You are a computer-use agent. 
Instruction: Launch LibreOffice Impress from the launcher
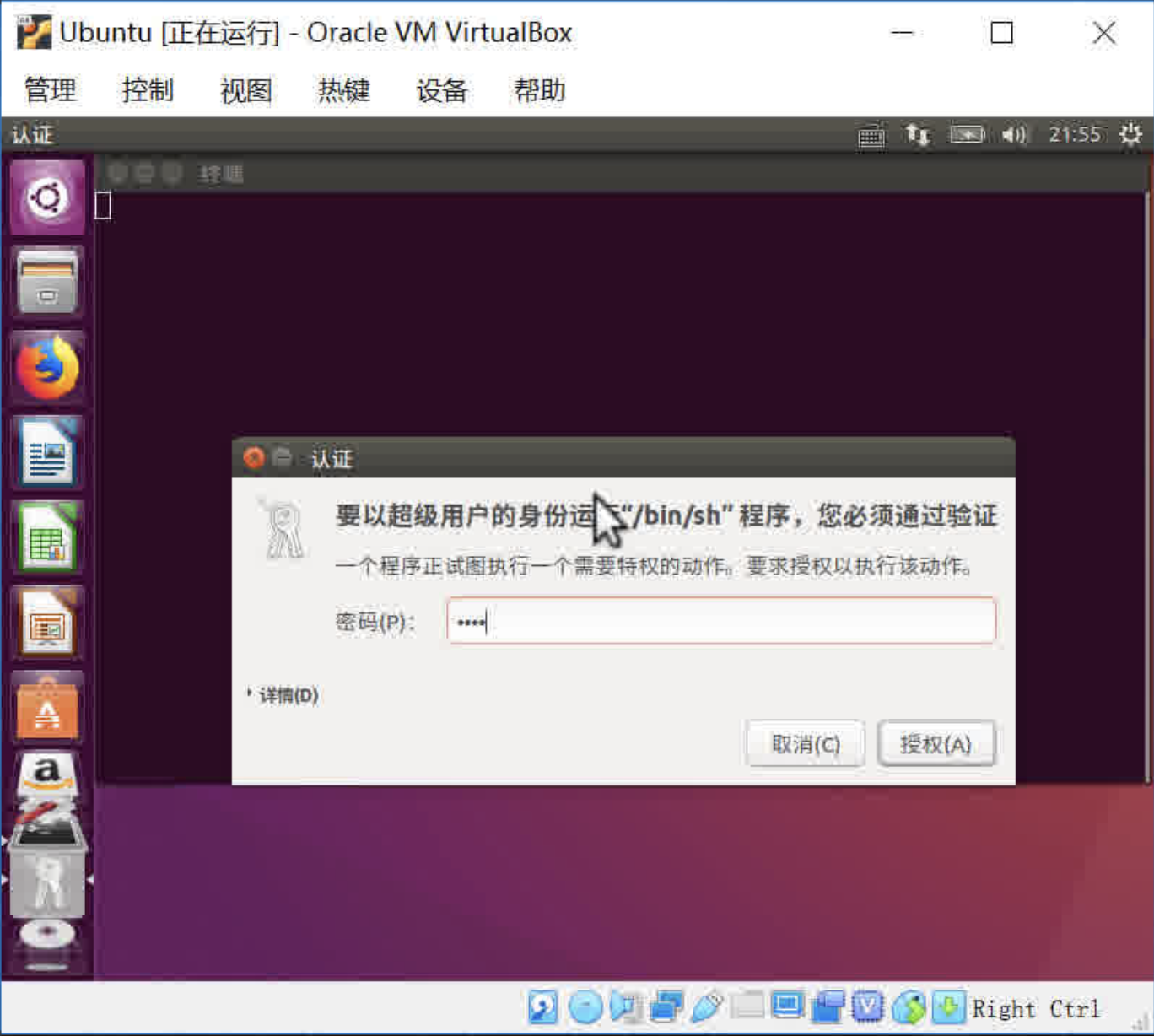(x=47, y=623)
